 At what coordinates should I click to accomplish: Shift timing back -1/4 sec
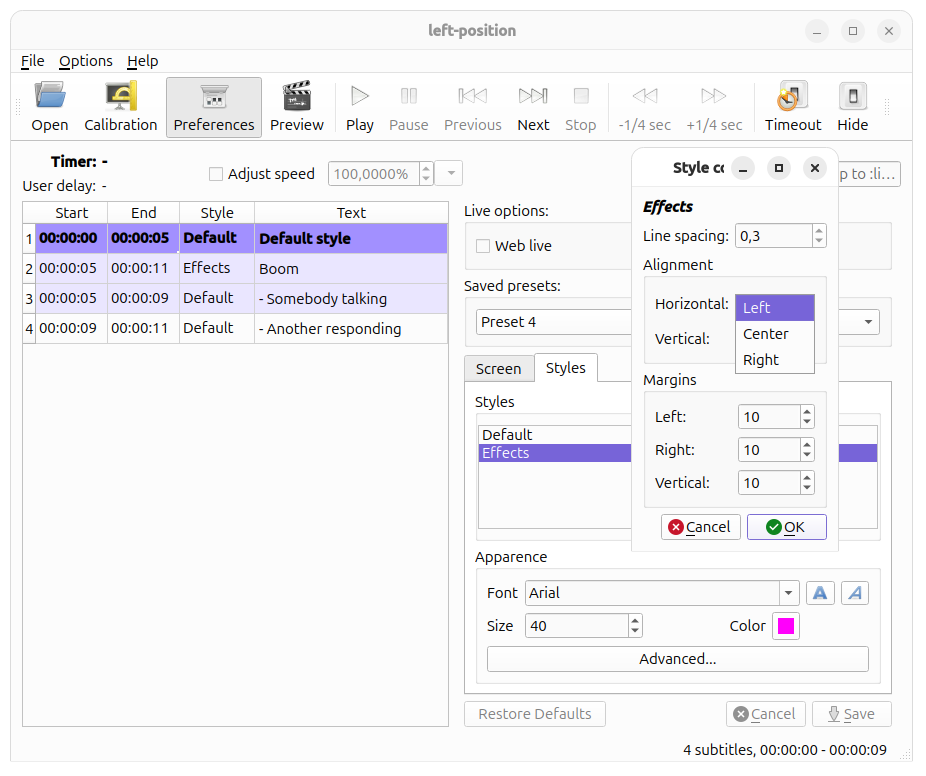tap(644, 107)
